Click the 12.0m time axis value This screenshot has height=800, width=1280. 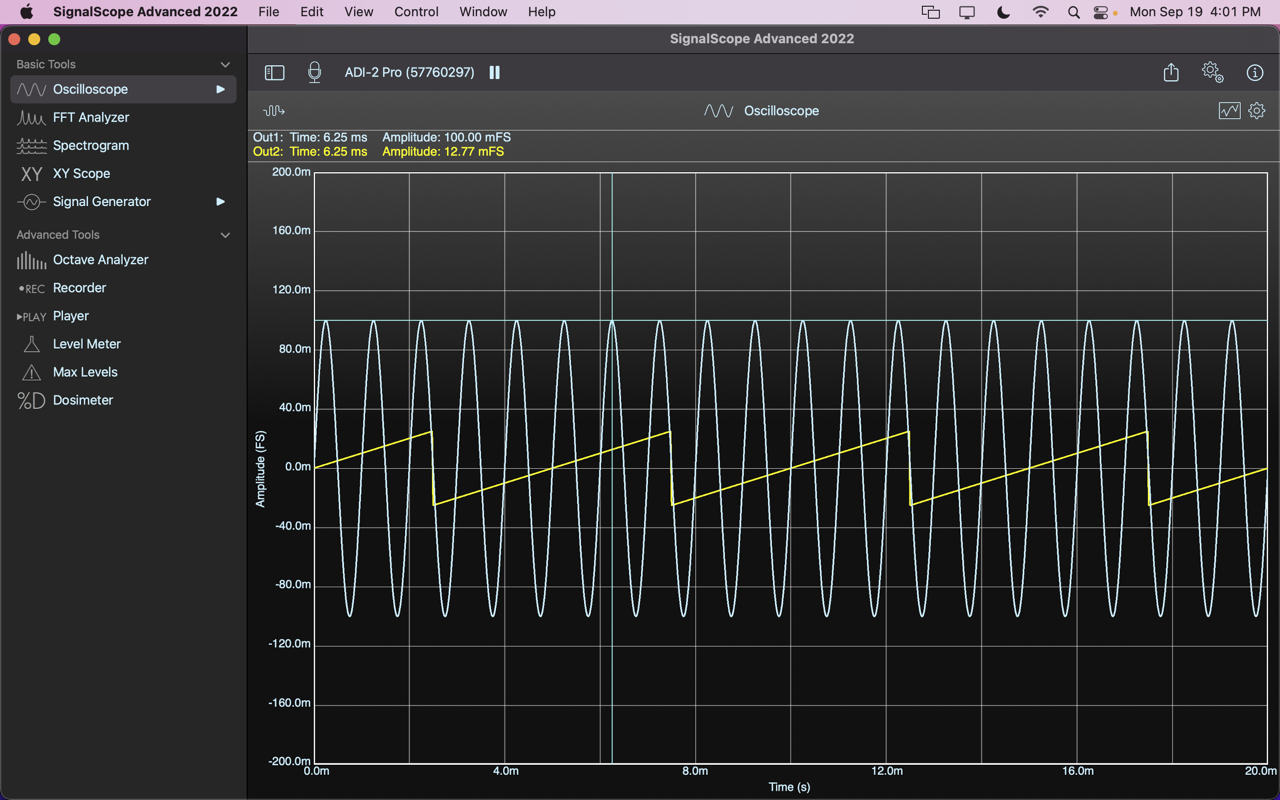(886, 771)
